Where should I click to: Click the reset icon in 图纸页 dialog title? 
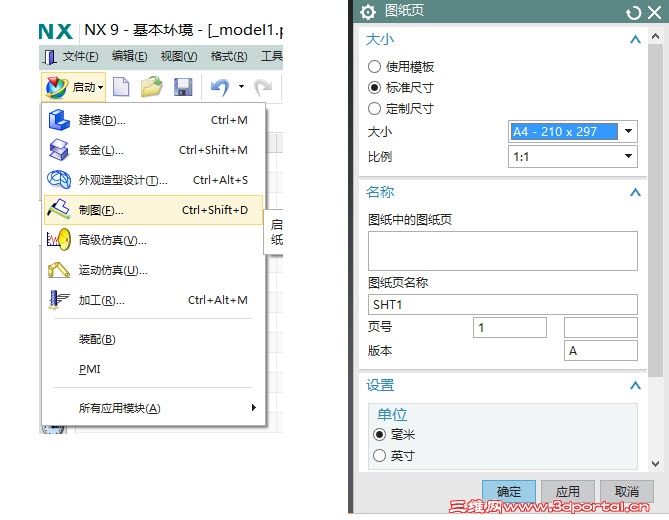click(x=634, y=13)
